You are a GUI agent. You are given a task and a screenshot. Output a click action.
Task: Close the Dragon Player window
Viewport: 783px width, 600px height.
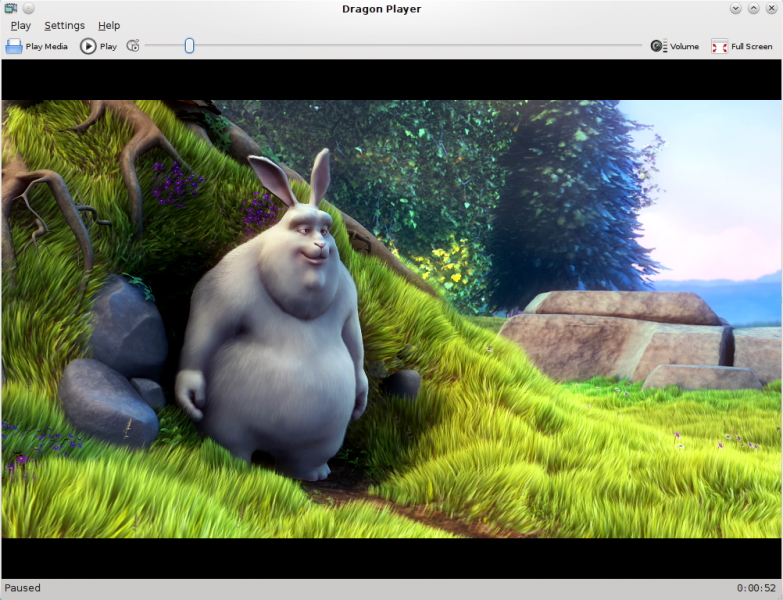click(x=771, y=9)
